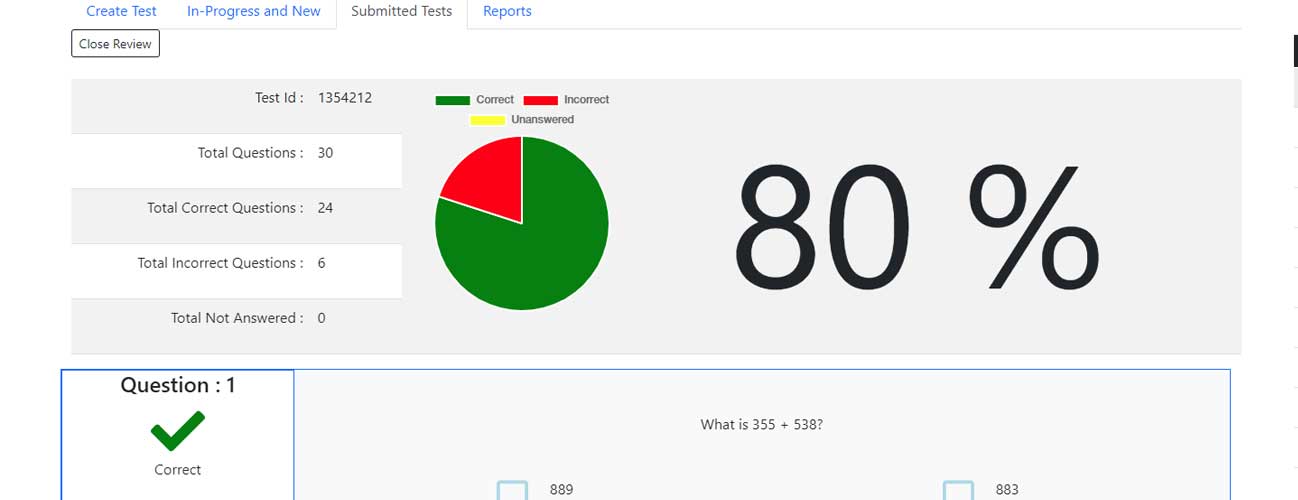1298x500 pixels.
Task: Click the question text 'What is 355 + 538?'
Action: click(761, 425)
